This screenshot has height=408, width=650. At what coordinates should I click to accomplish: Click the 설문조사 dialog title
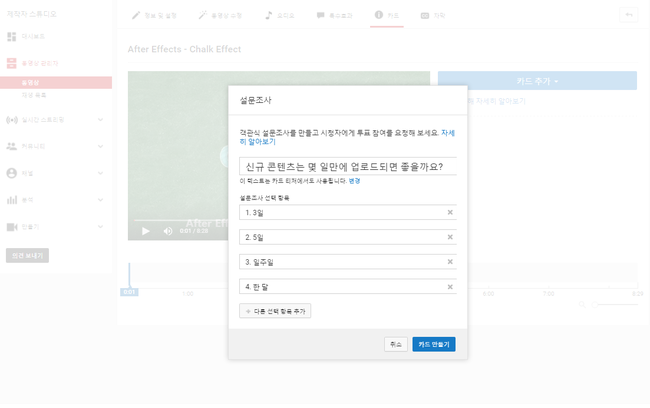coord(255,100)
